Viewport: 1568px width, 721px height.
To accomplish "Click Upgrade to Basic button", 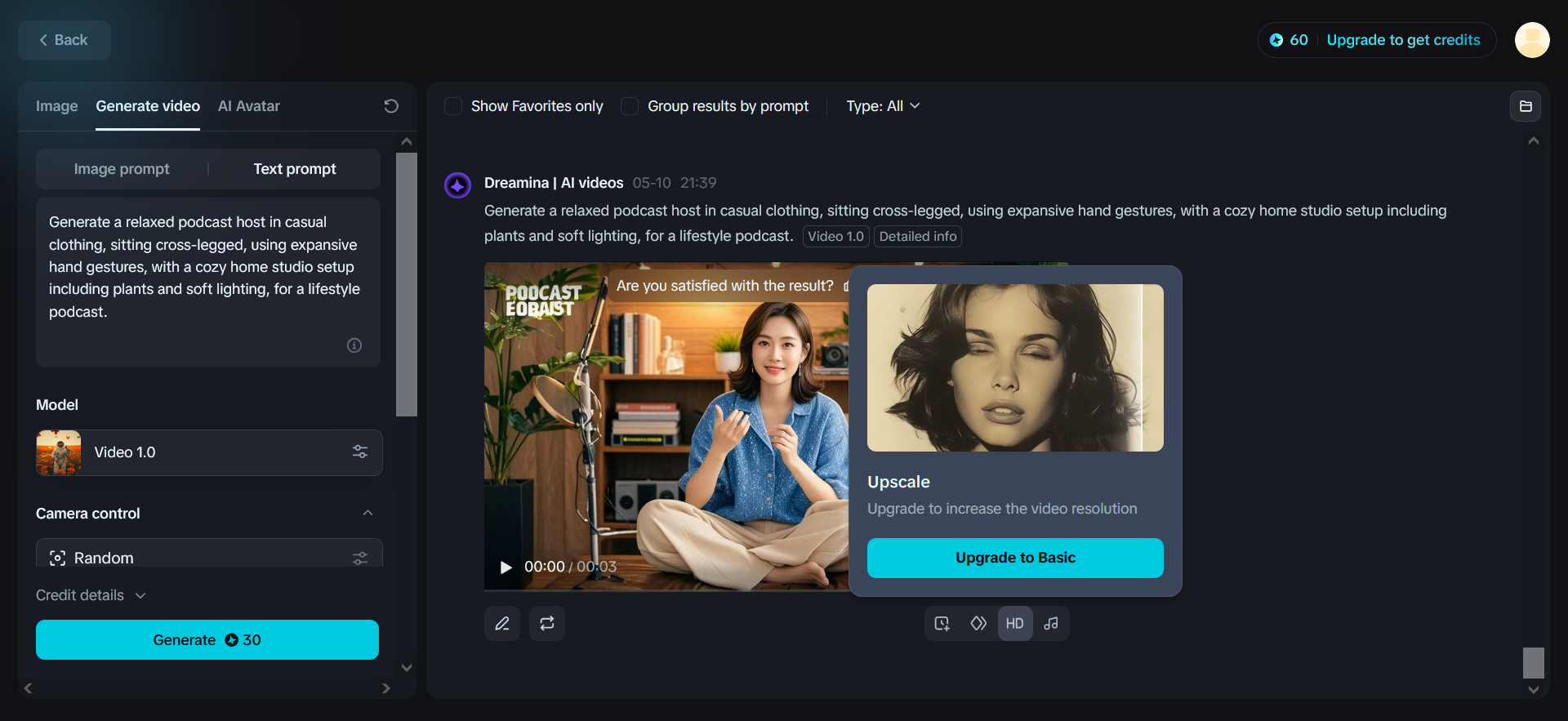I will pos(1015,558).
